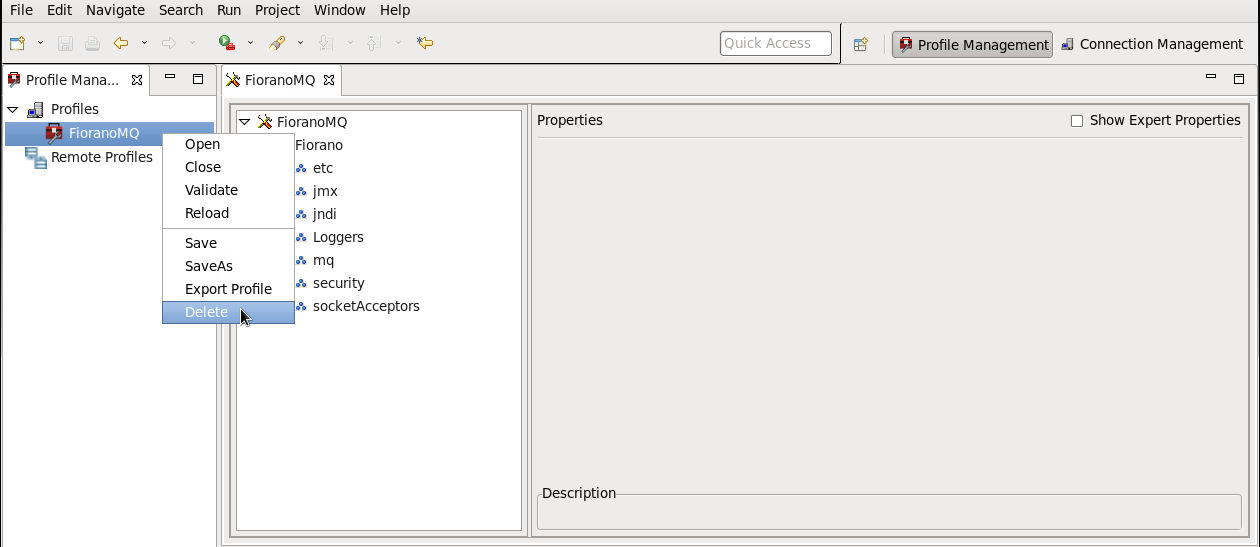Click the Previous Annotation toolbar icon
The image size is (1260, 547).
[374, 43]
